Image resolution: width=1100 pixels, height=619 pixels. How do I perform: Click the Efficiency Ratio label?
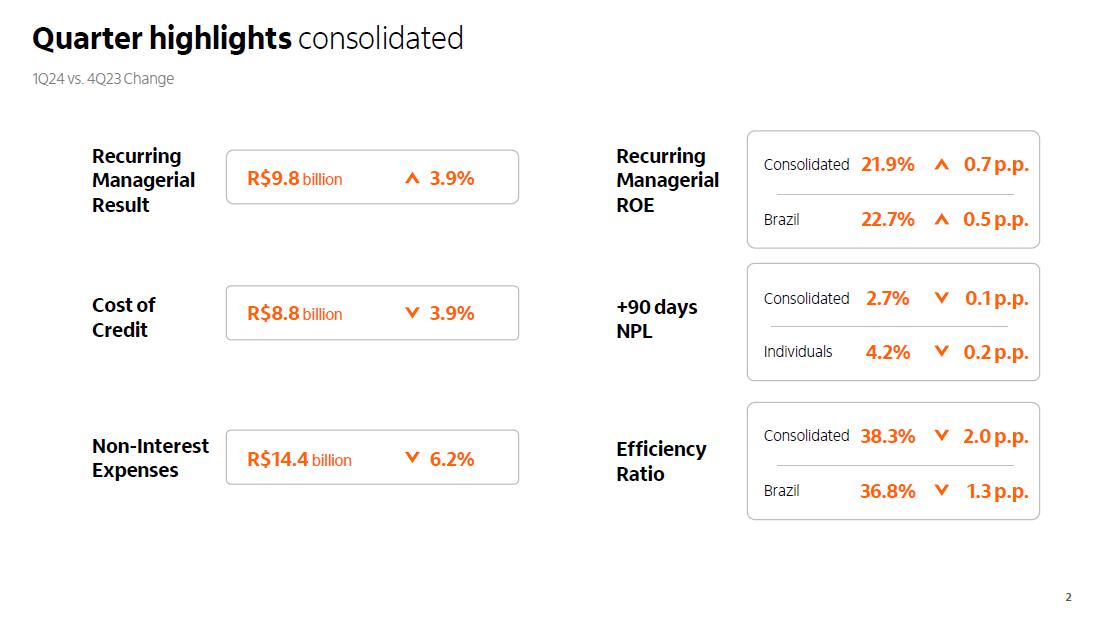point(660,461)
